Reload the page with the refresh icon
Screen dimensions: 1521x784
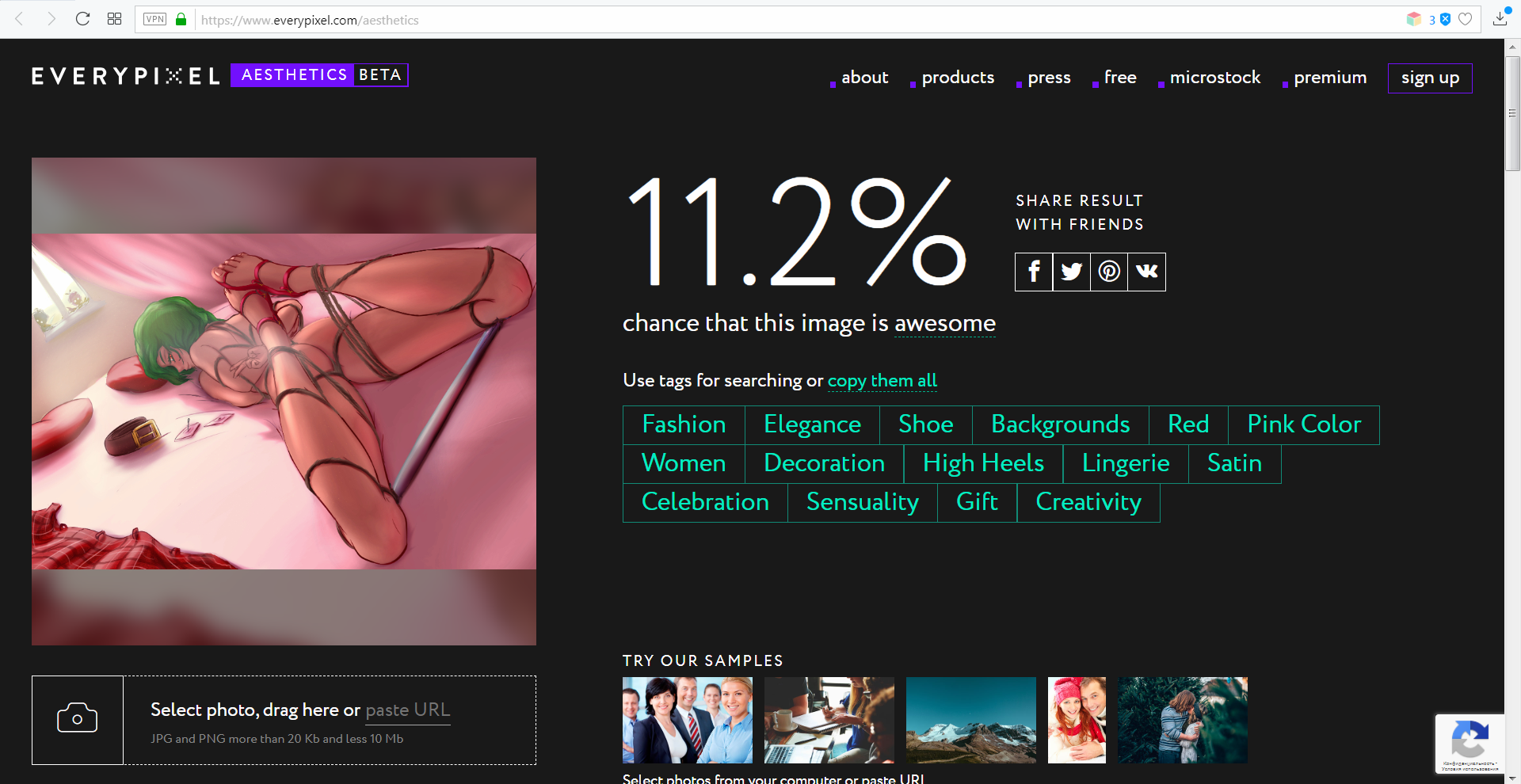pyautogui.click(x=82, y=19)
